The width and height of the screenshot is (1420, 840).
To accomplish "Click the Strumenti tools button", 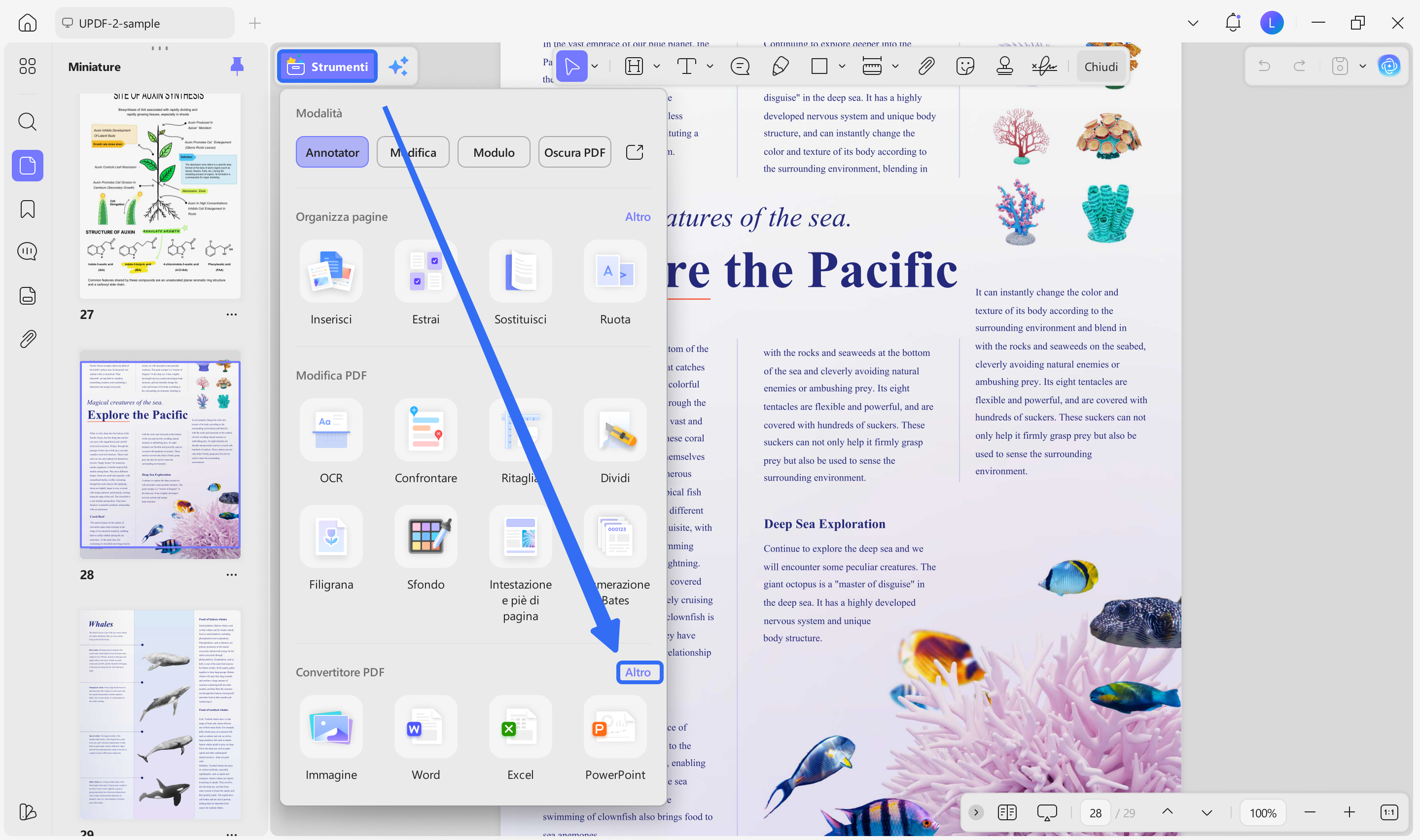I will pyautogui.click(x=327, y=66).
